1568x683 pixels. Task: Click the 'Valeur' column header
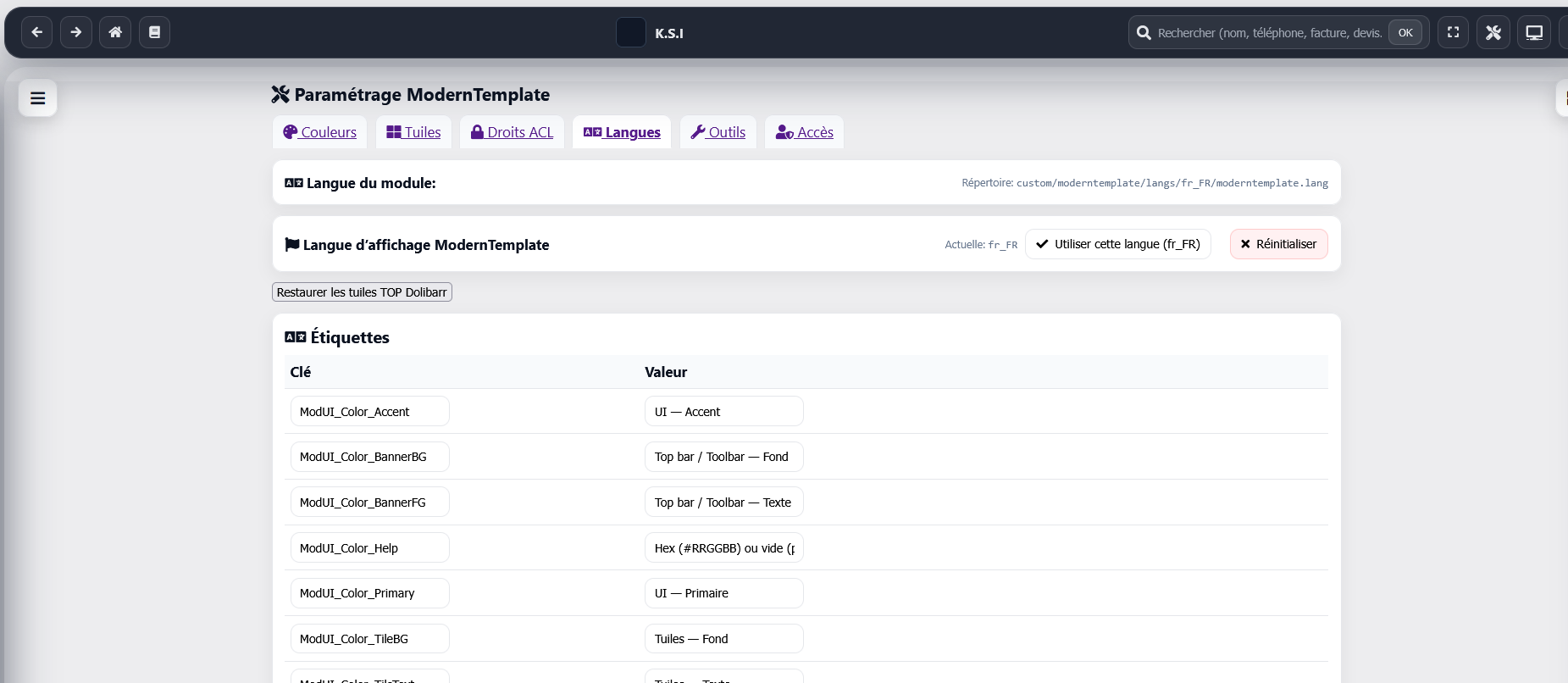point(666,372)
